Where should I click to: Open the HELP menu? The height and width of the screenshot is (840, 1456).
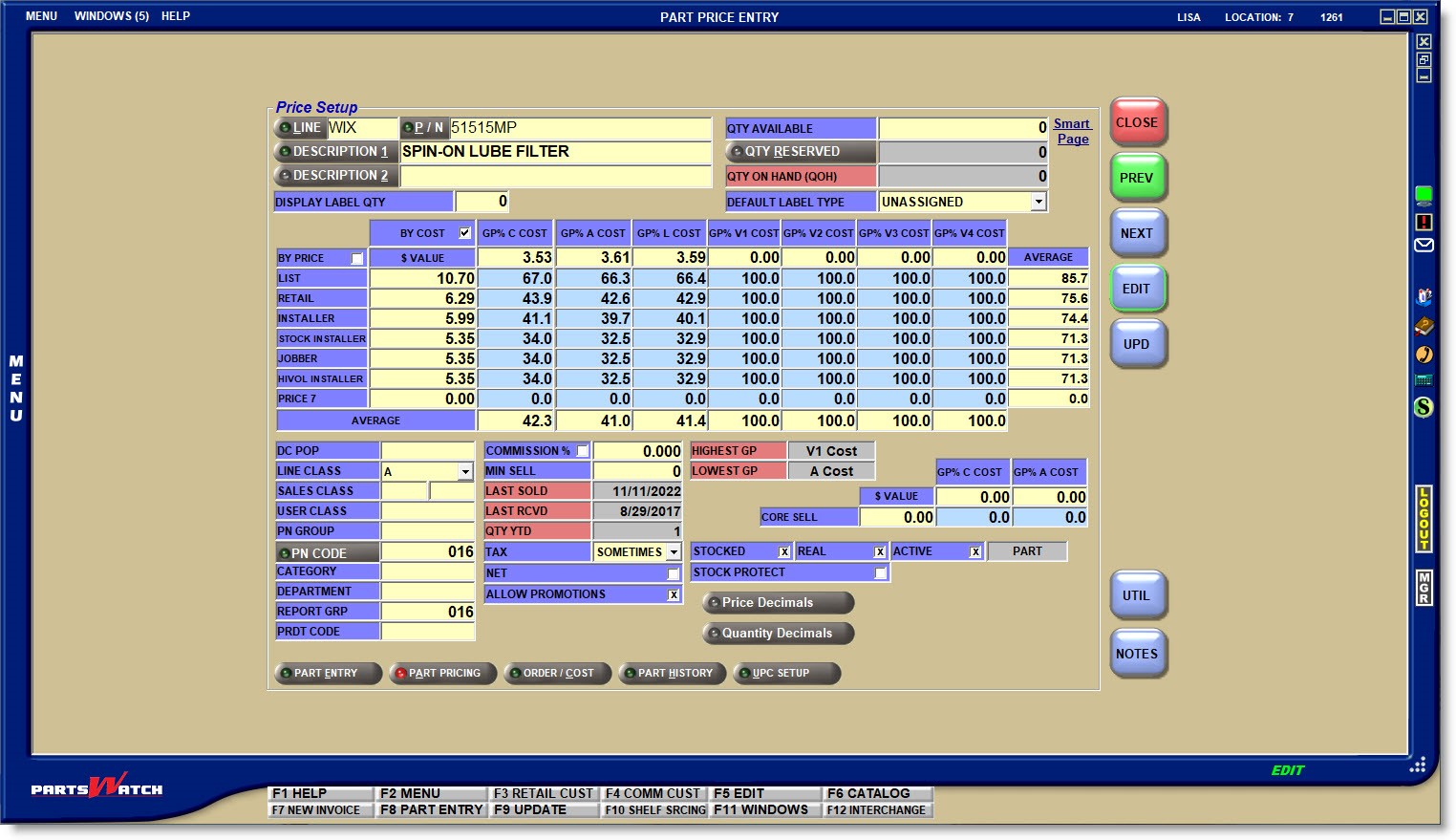(x=176, y=16)
